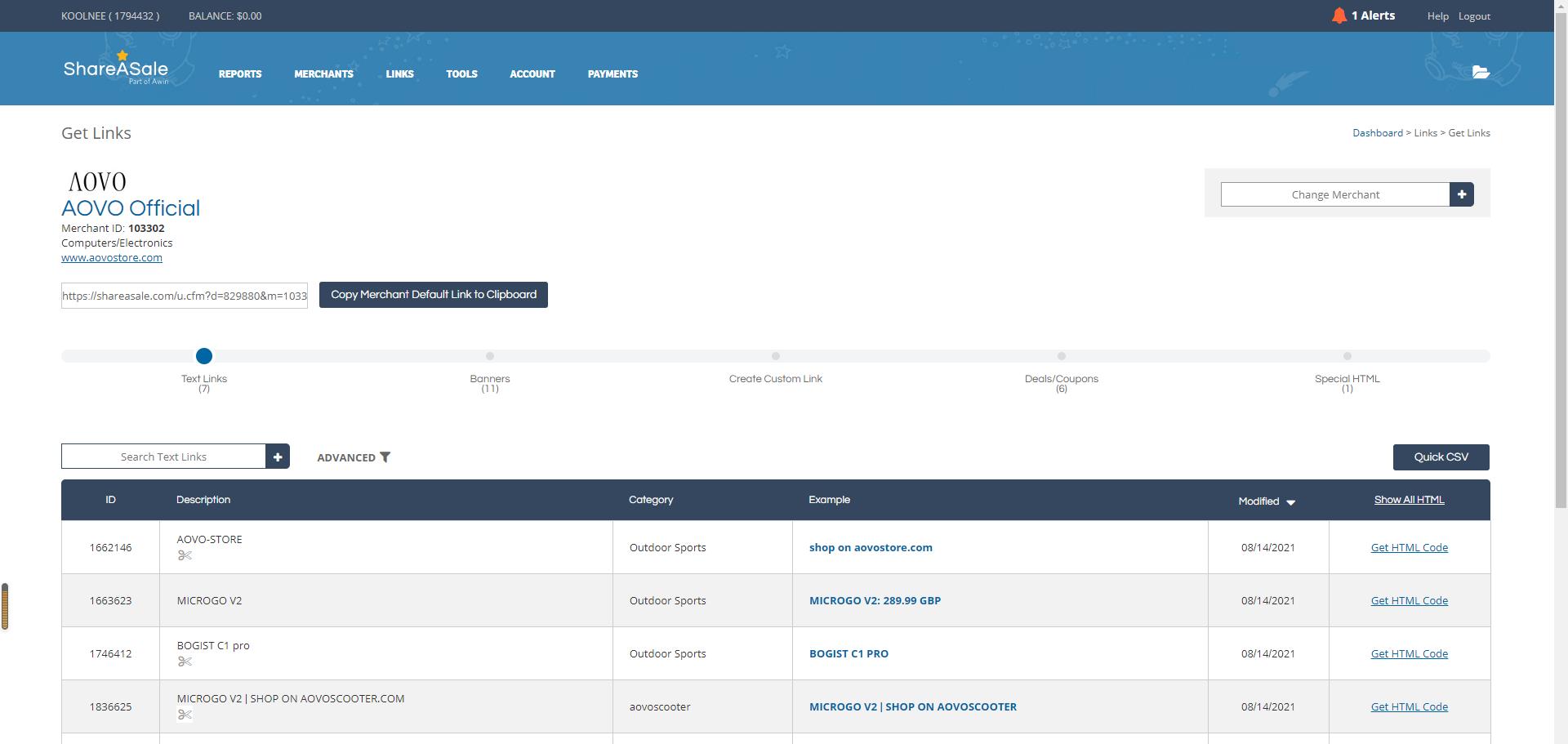The width and height of the screenshot is (1568, 744).
Task: Click the Dashboard breadcrumb link
Action: coord(1377,133)
